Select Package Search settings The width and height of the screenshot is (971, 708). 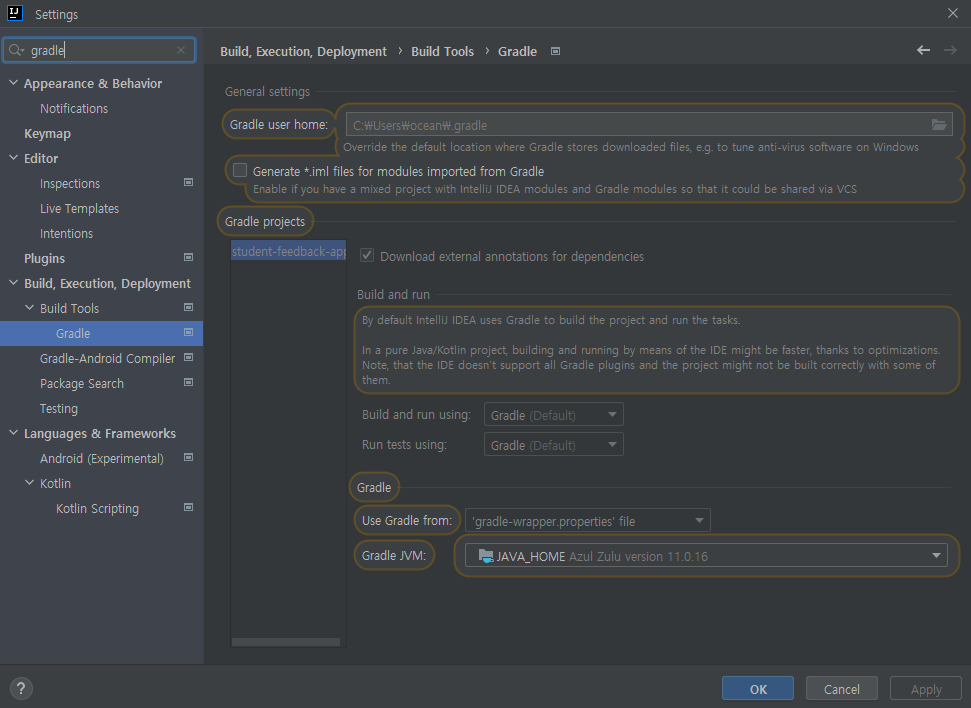pos(82,383)
